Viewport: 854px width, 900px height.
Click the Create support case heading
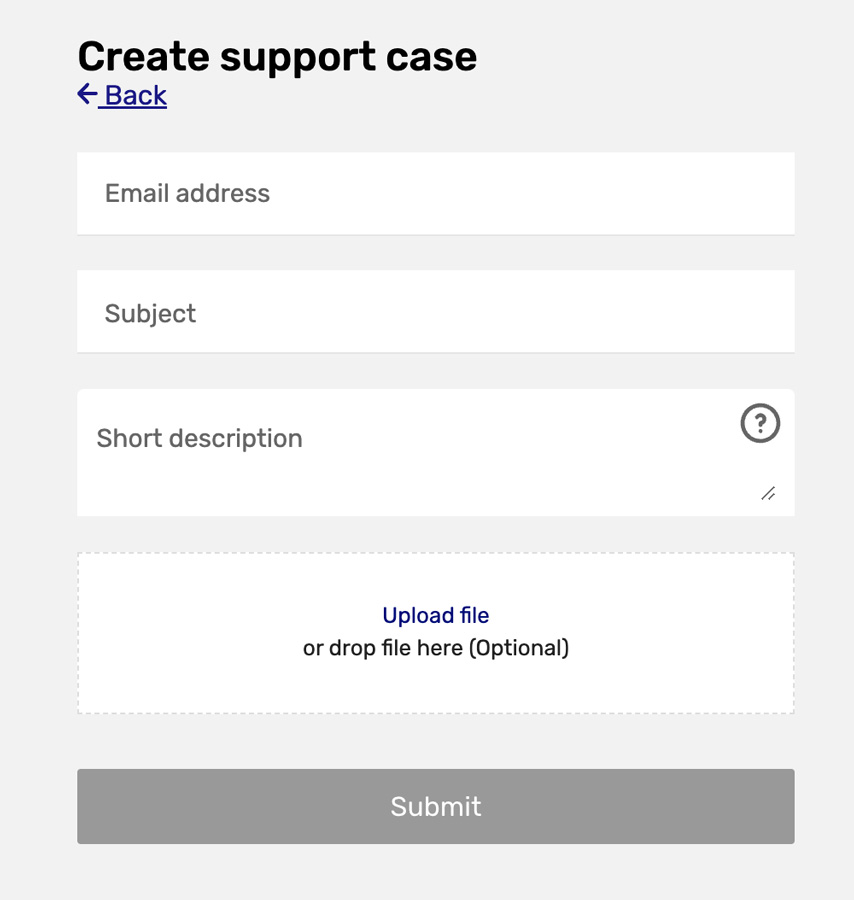pyautogui.click(x=277, y=57)
